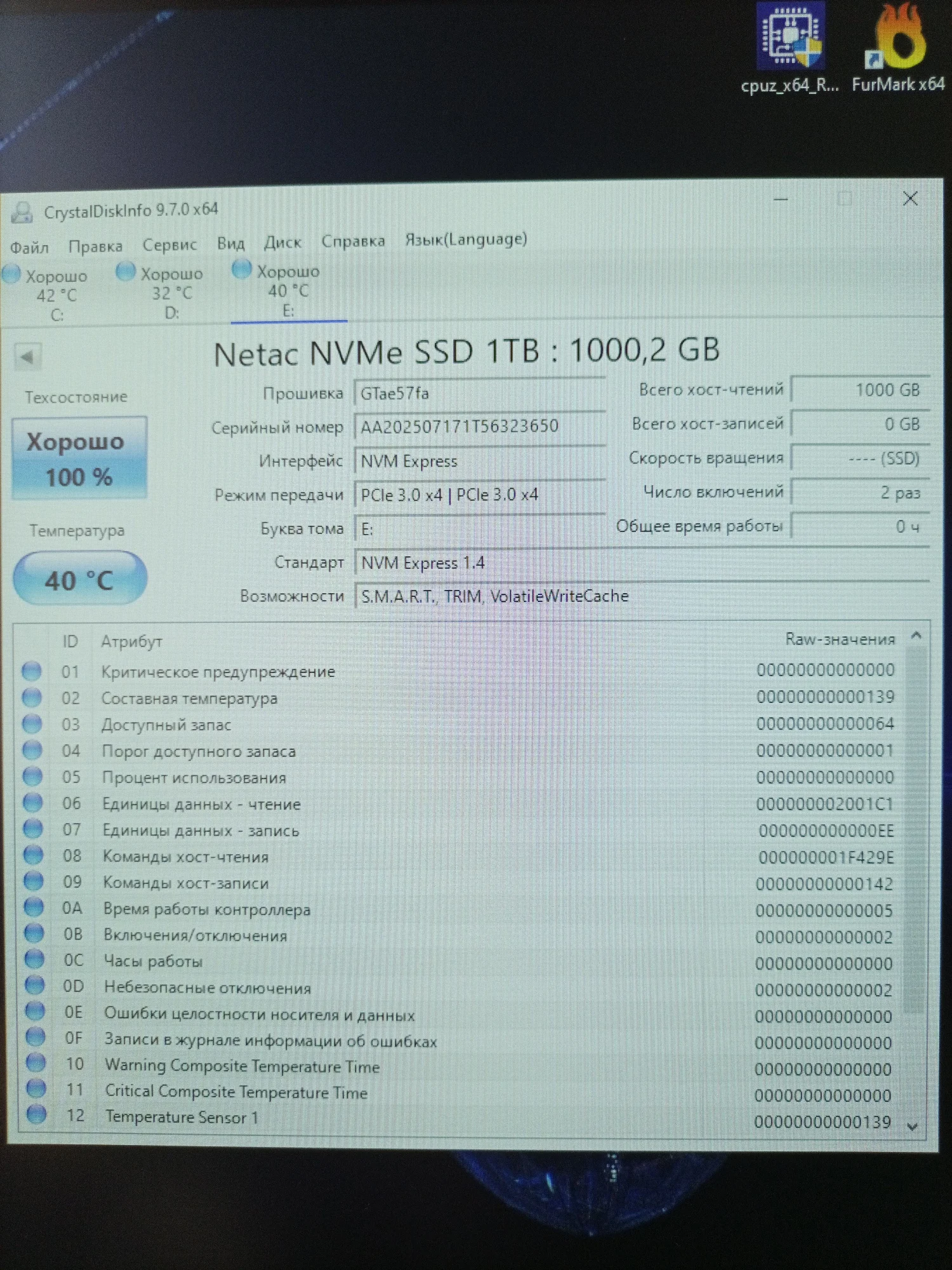Click status orb for Critical Warning row 01
This screenshot has height=1270, width=952.
click(32, 671)
